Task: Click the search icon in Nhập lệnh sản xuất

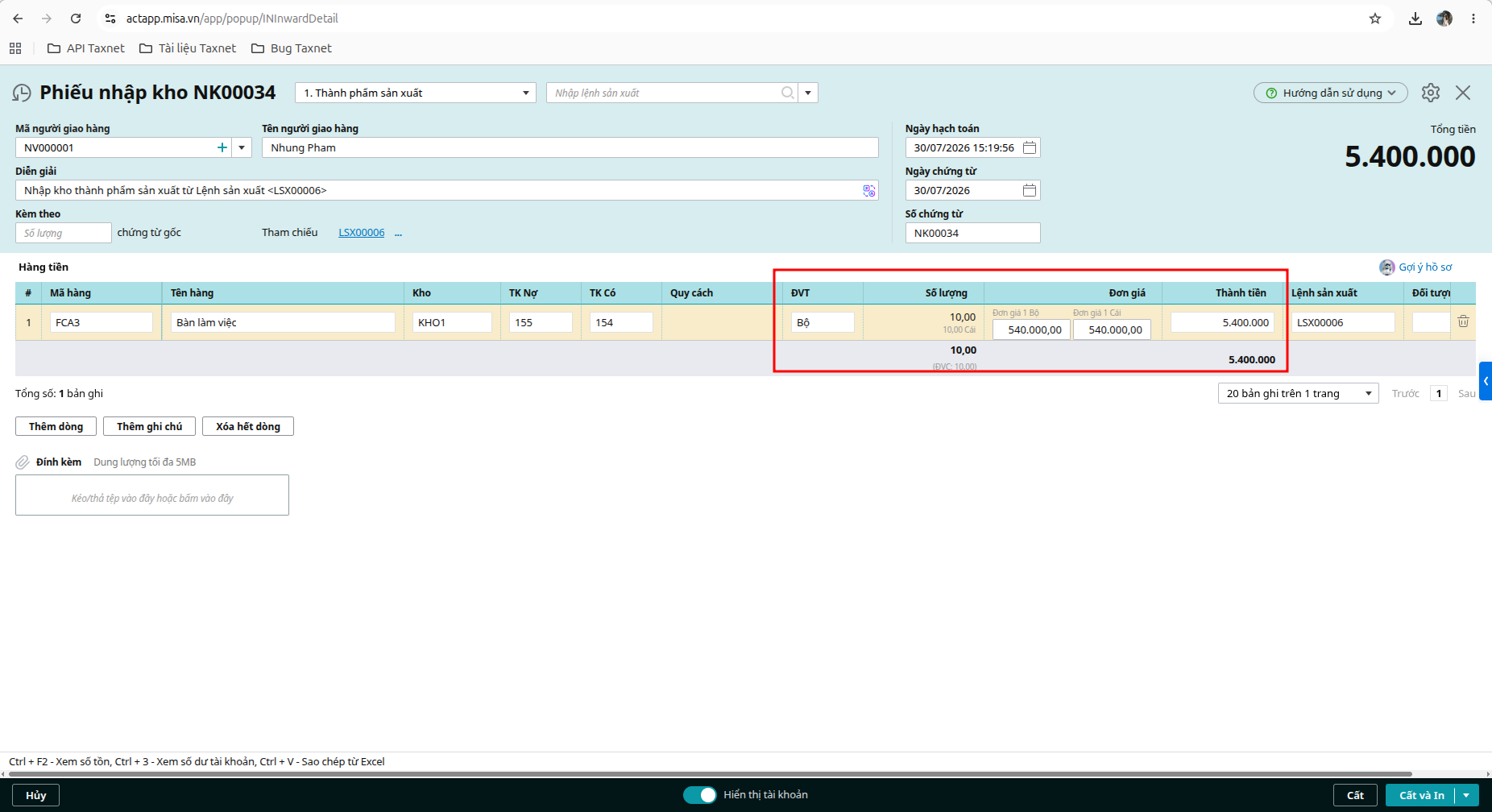Action: (787, 93)
